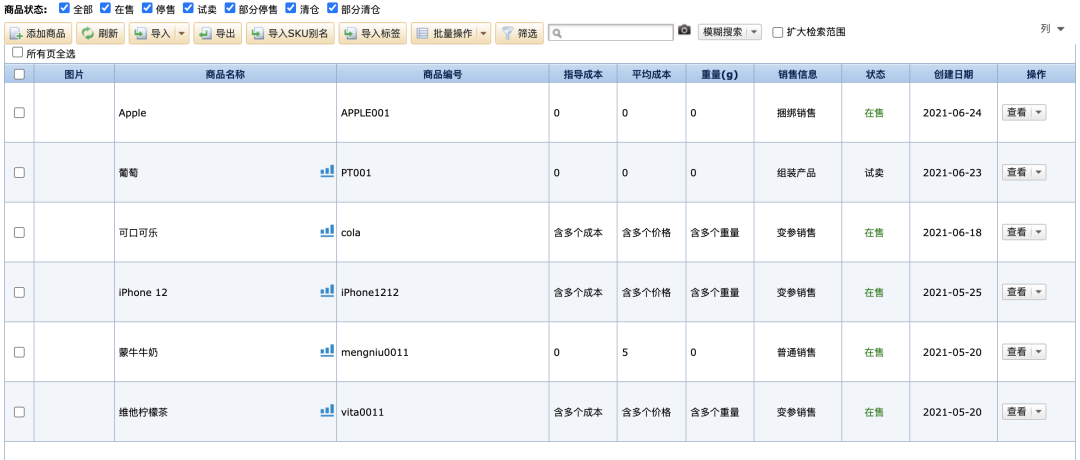Image resolution: width=1080 pixels, height=460 pixels.
Task: Sort by 创建日期 column header
Action: click(x=952, y=74)
